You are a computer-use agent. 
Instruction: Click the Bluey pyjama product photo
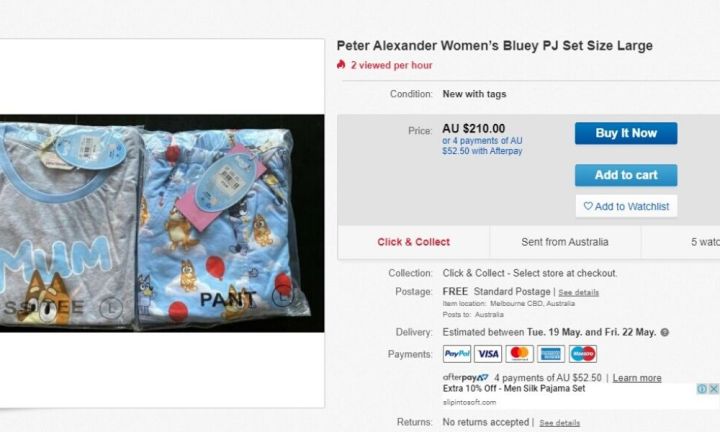[162, 223]
